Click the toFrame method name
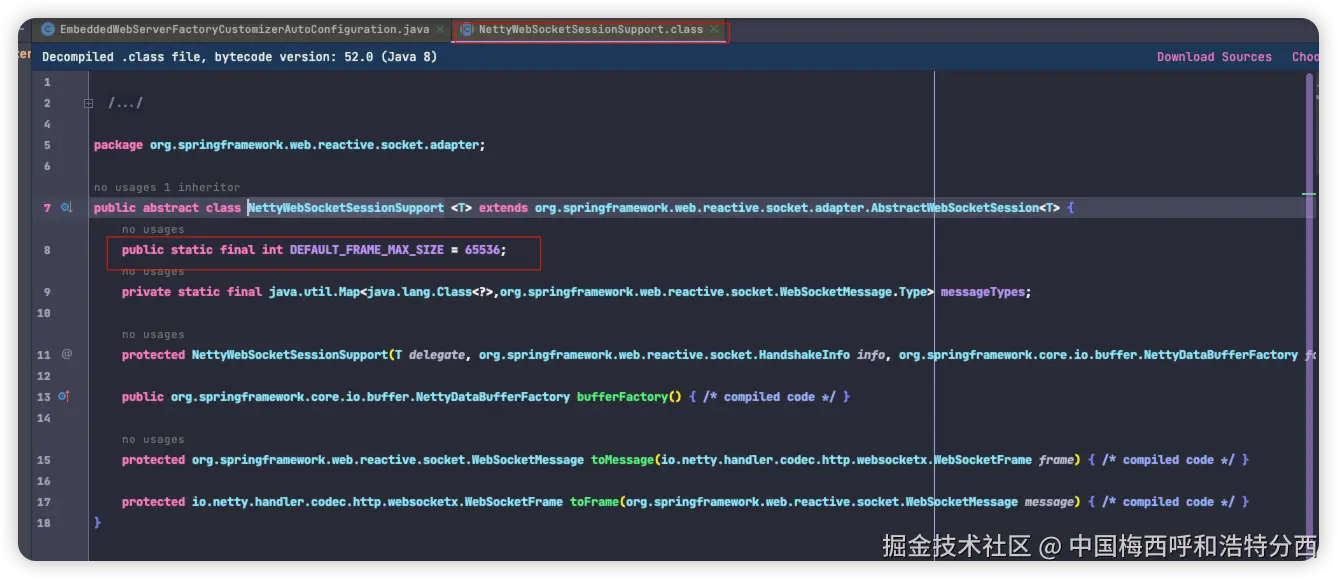 (x=594, y=502)
